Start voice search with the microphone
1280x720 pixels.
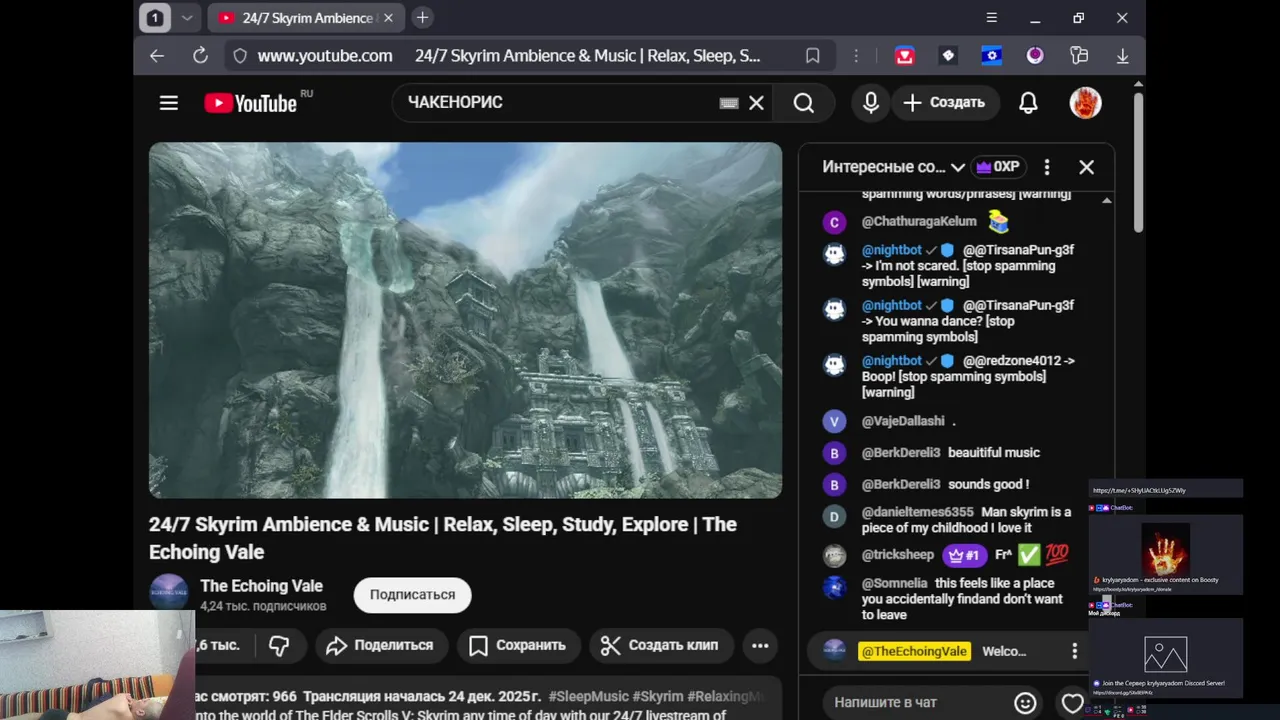tap(871, 103)
